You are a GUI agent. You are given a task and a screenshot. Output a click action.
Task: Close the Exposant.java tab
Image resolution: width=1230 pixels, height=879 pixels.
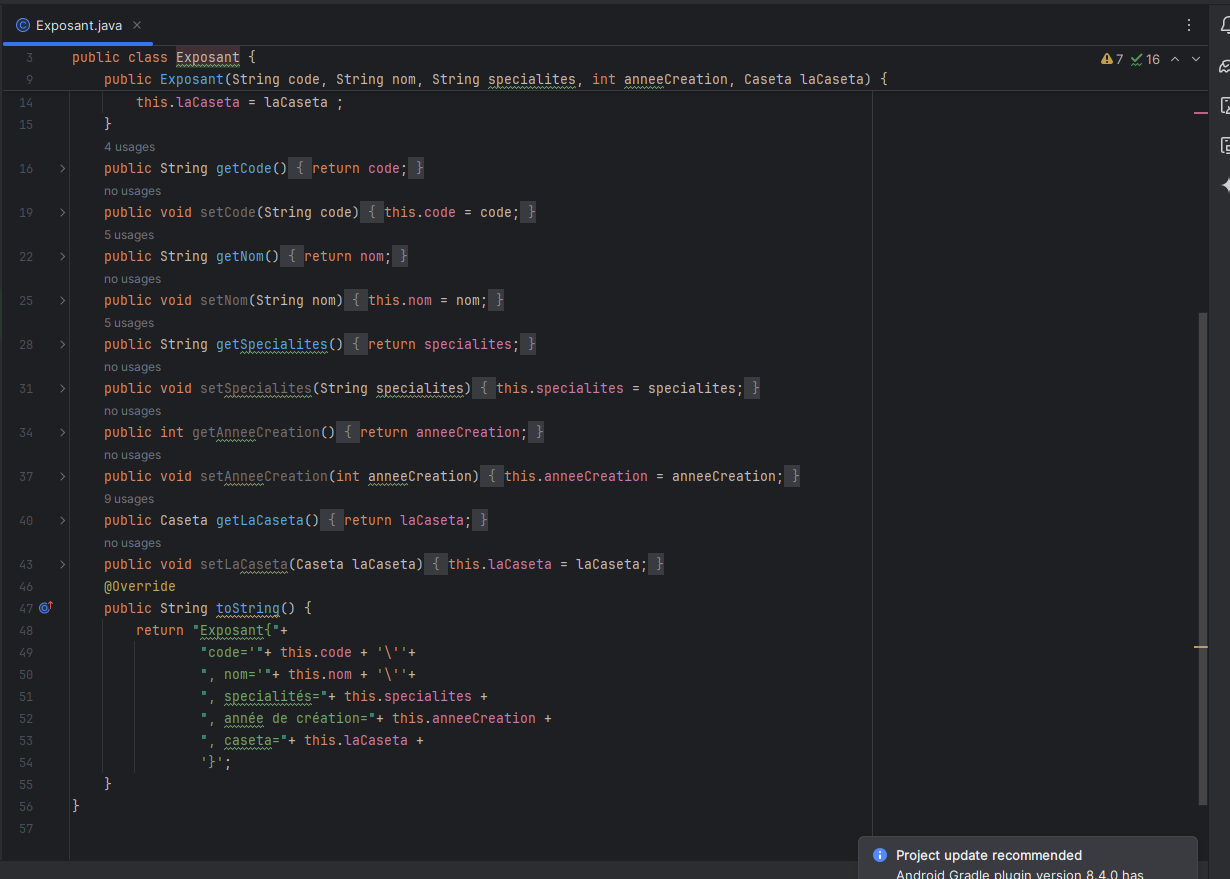click(136, 25)
